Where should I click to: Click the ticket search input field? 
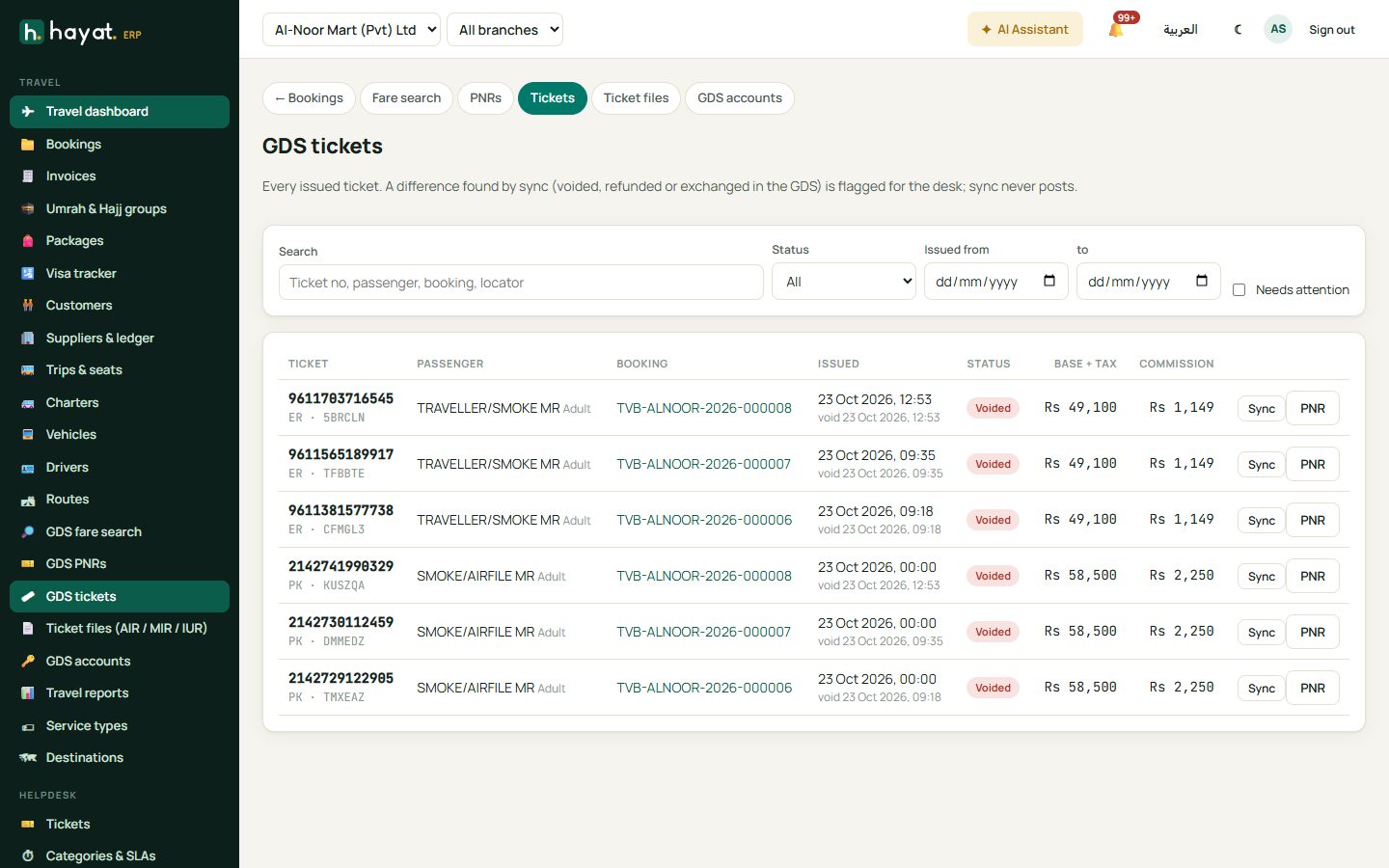[x=521, y=283]
